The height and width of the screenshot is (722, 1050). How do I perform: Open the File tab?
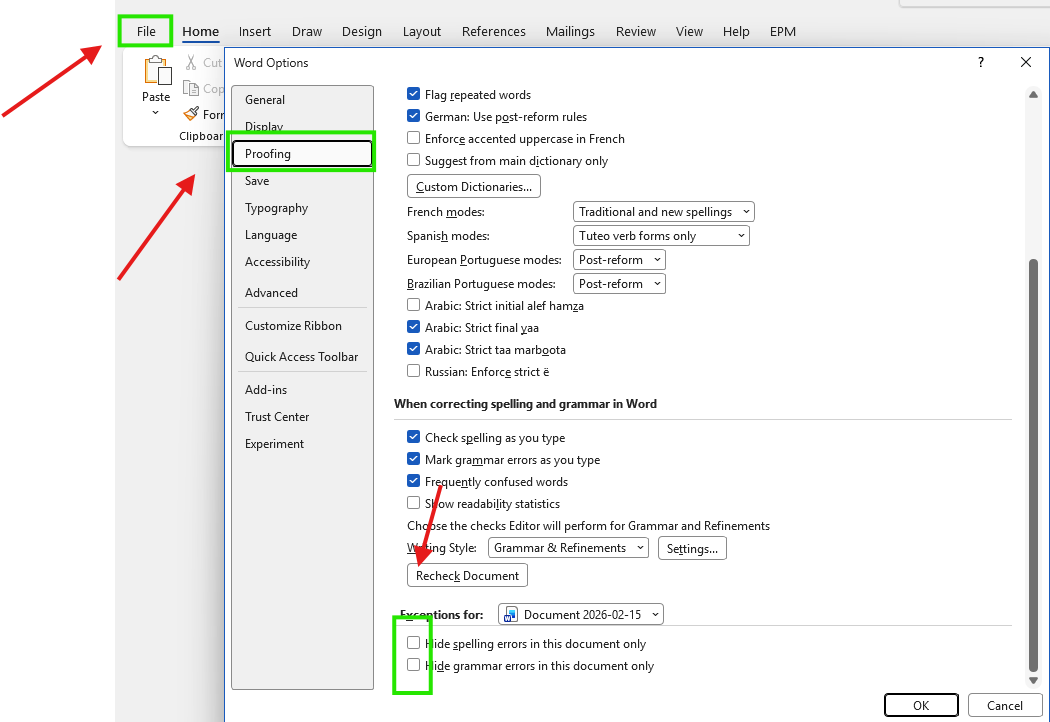[146, 31]
